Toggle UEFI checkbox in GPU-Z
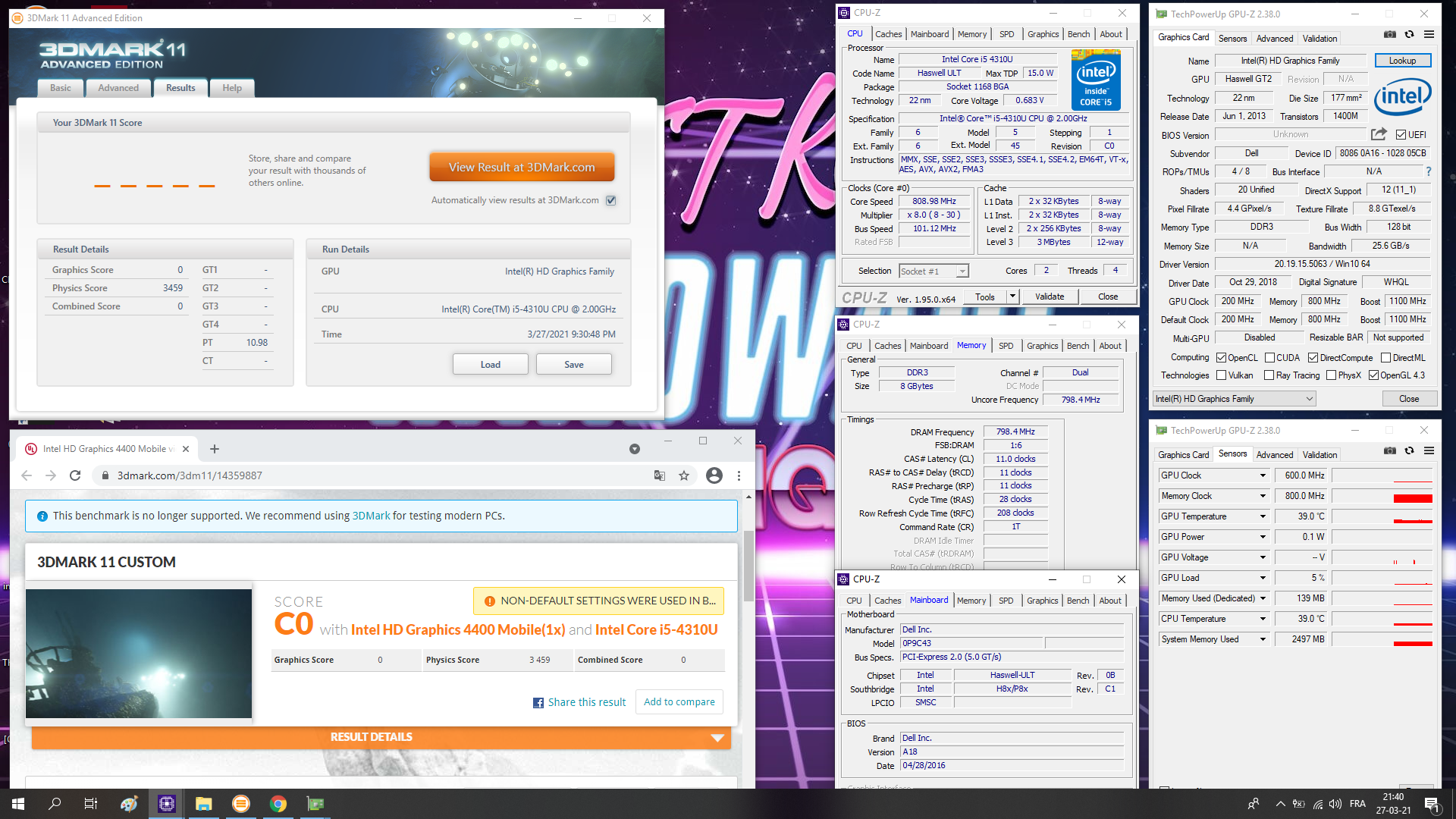 (1401, 135)
